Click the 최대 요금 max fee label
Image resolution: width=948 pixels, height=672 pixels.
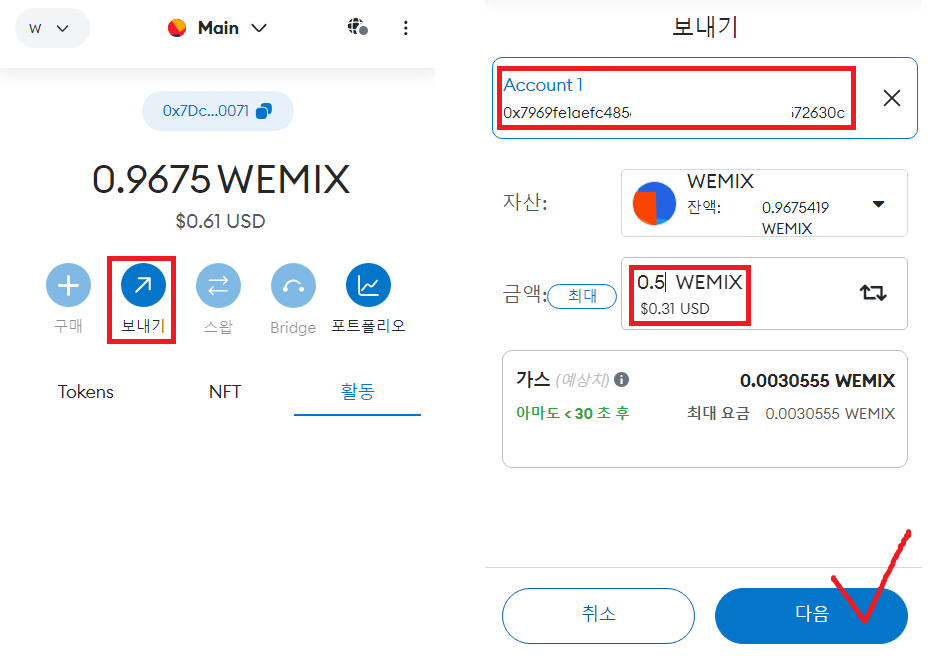(718, 413)
